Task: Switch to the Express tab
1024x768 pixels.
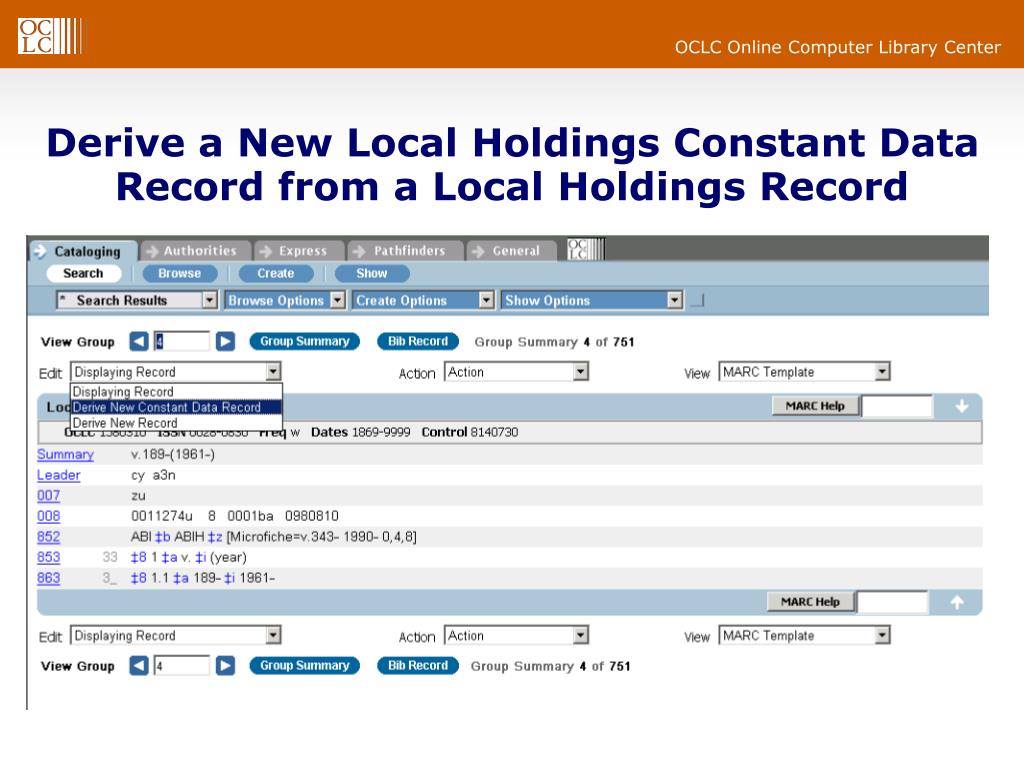Action: 298,251
